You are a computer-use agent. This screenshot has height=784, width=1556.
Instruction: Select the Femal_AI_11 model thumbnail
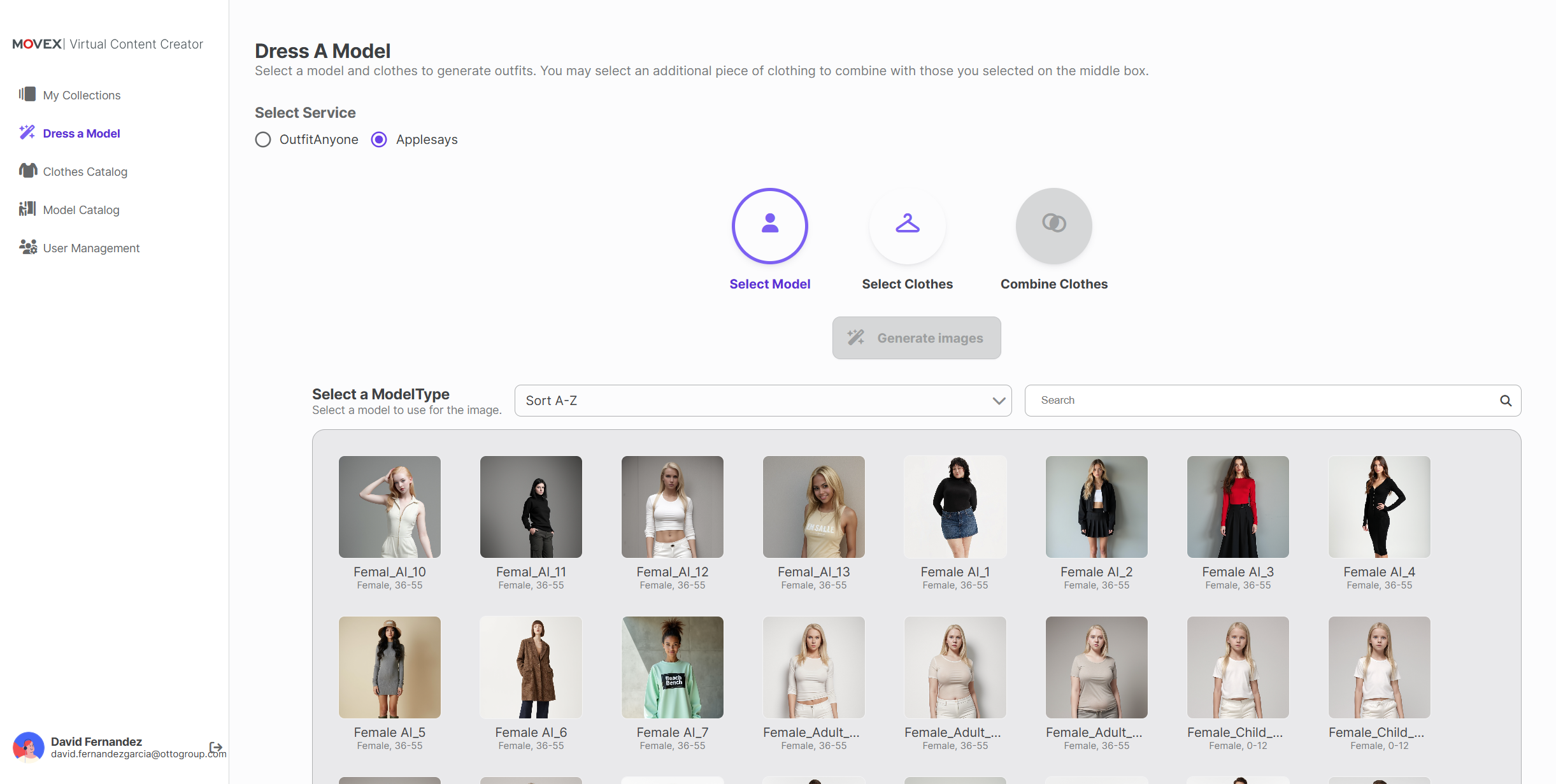click(x=531, y=507)
